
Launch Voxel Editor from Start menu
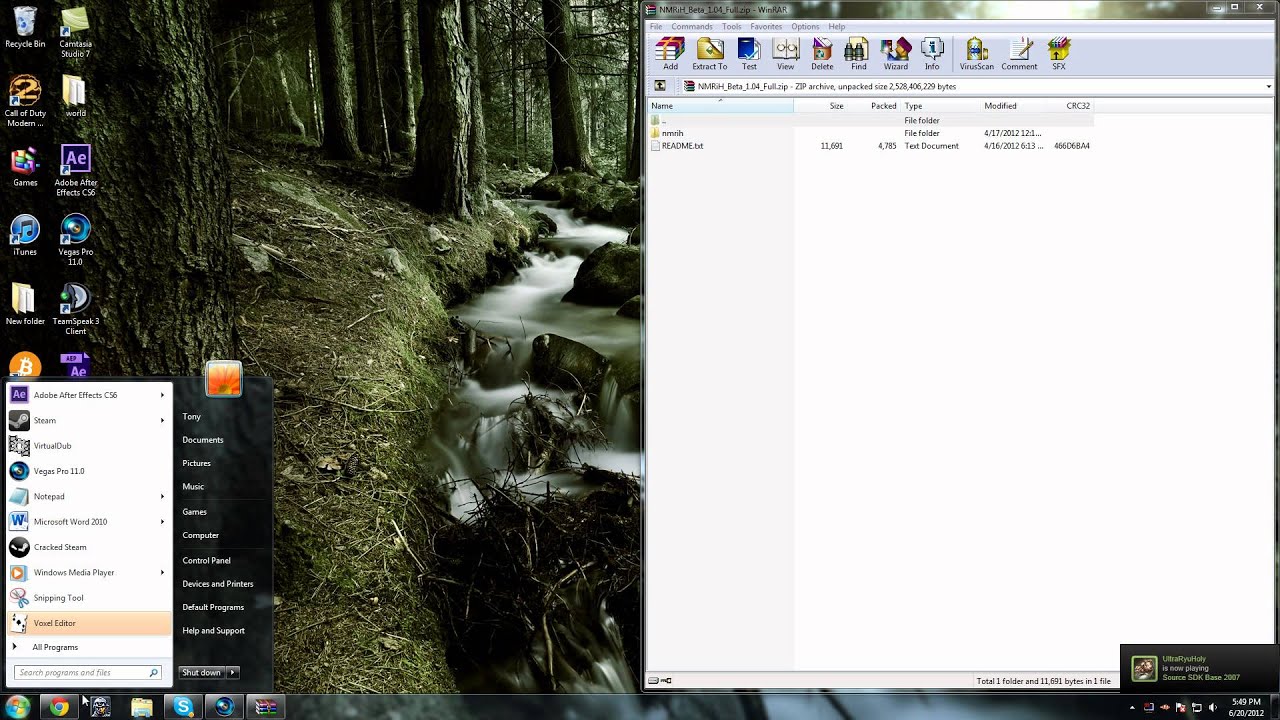point(89,623)
